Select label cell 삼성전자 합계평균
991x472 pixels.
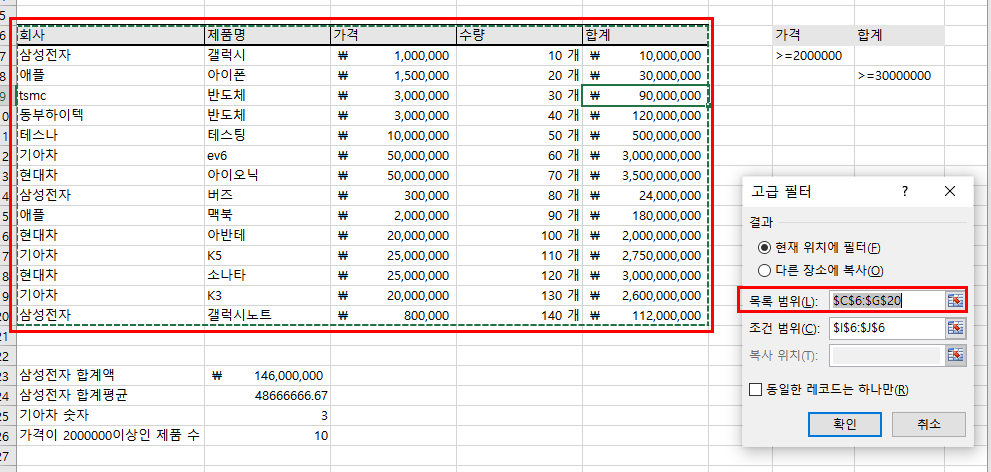click(x=111, y=396)
